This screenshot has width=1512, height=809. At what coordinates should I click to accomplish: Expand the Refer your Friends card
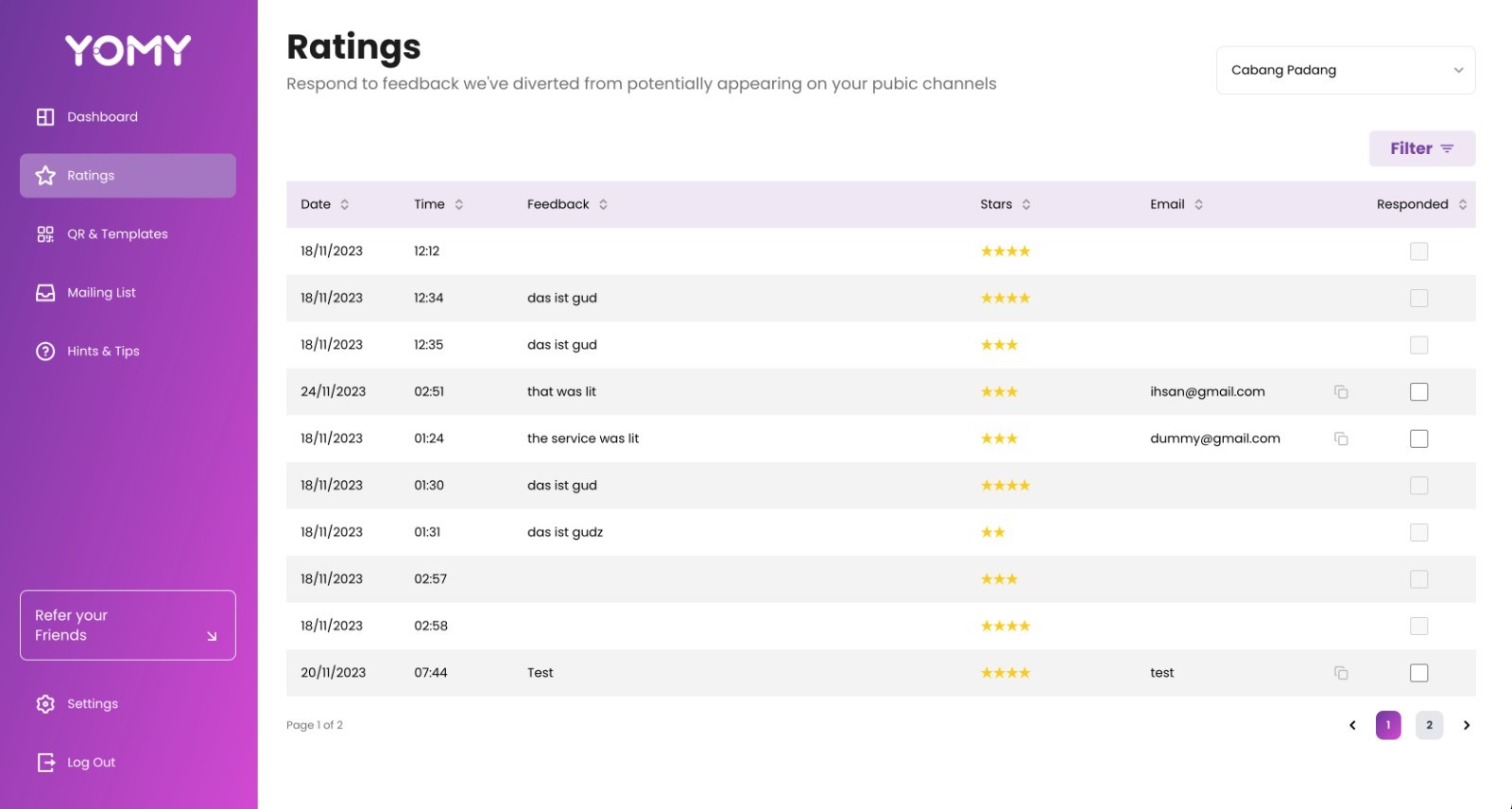pyautogui.click(x=128, y=626)
